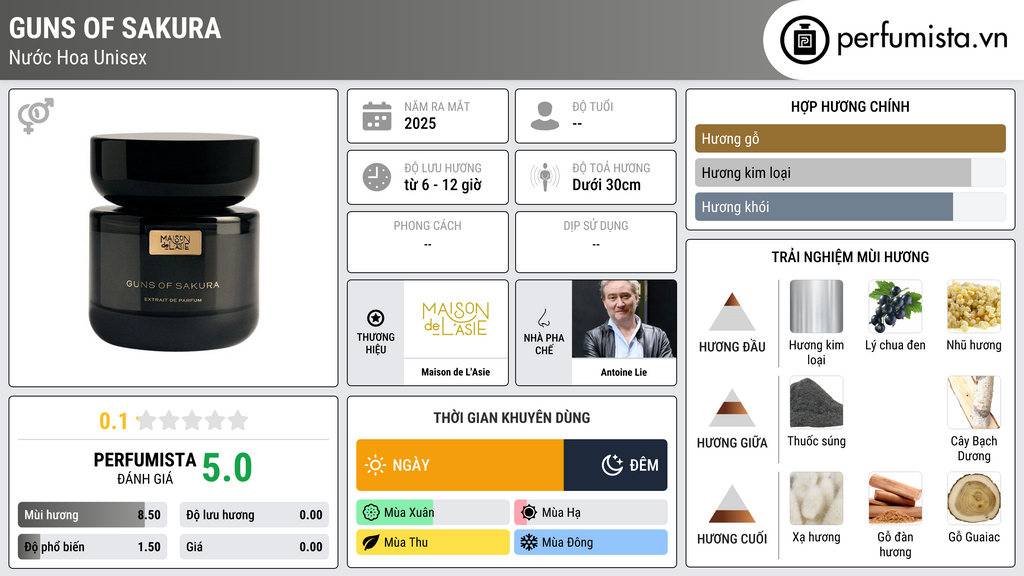The image size is (1024, 576).
Task: Click the person silhouette icon for Độ tuổi
Action: click(545, 116)
